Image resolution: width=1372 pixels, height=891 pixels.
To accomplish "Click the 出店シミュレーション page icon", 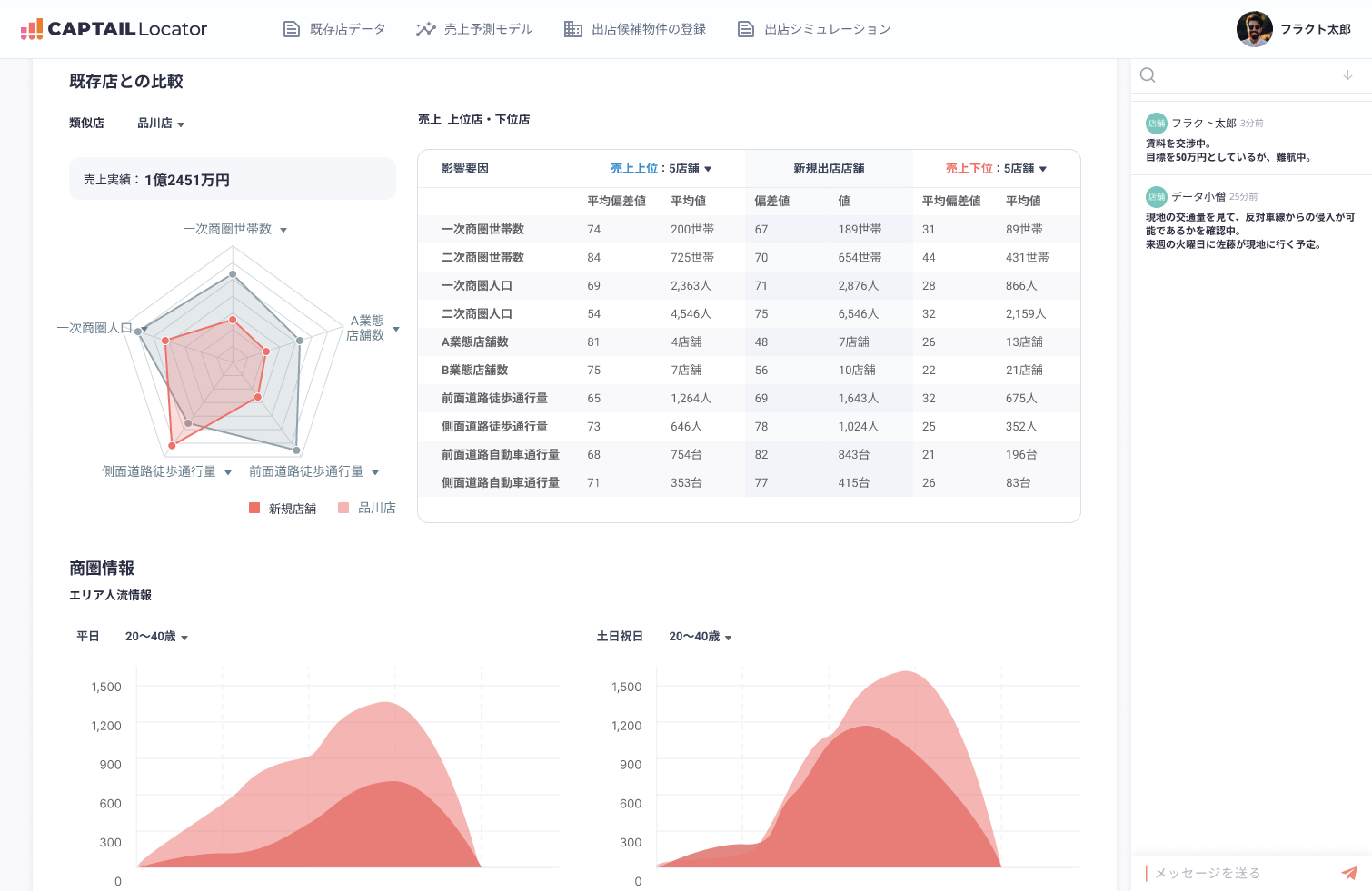I will point(745,28).
